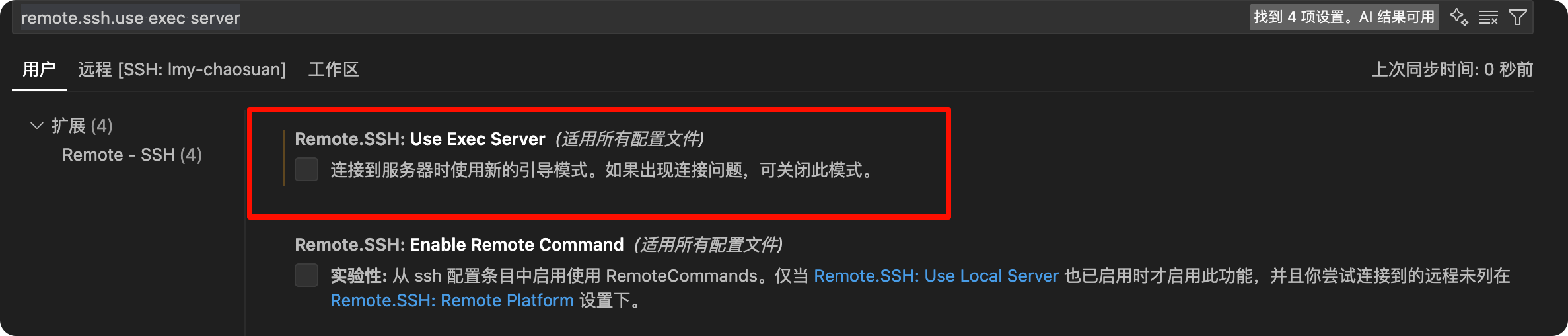Open the Remote.SSH: Use Local Server link
The height and width of the screenshot is (336, 1568).
(x=937, y=276)
